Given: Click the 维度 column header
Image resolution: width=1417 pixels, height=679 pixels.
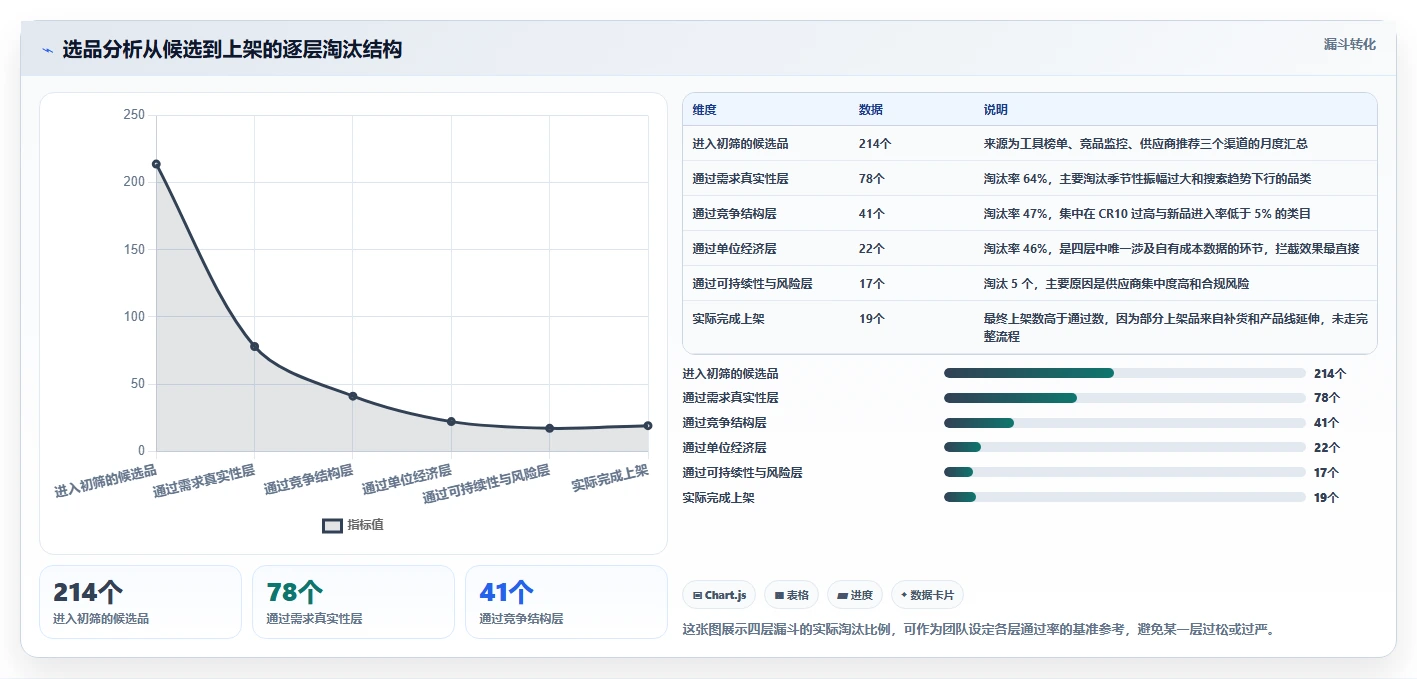Looking at the screenshot, I should tap(766, 109).
